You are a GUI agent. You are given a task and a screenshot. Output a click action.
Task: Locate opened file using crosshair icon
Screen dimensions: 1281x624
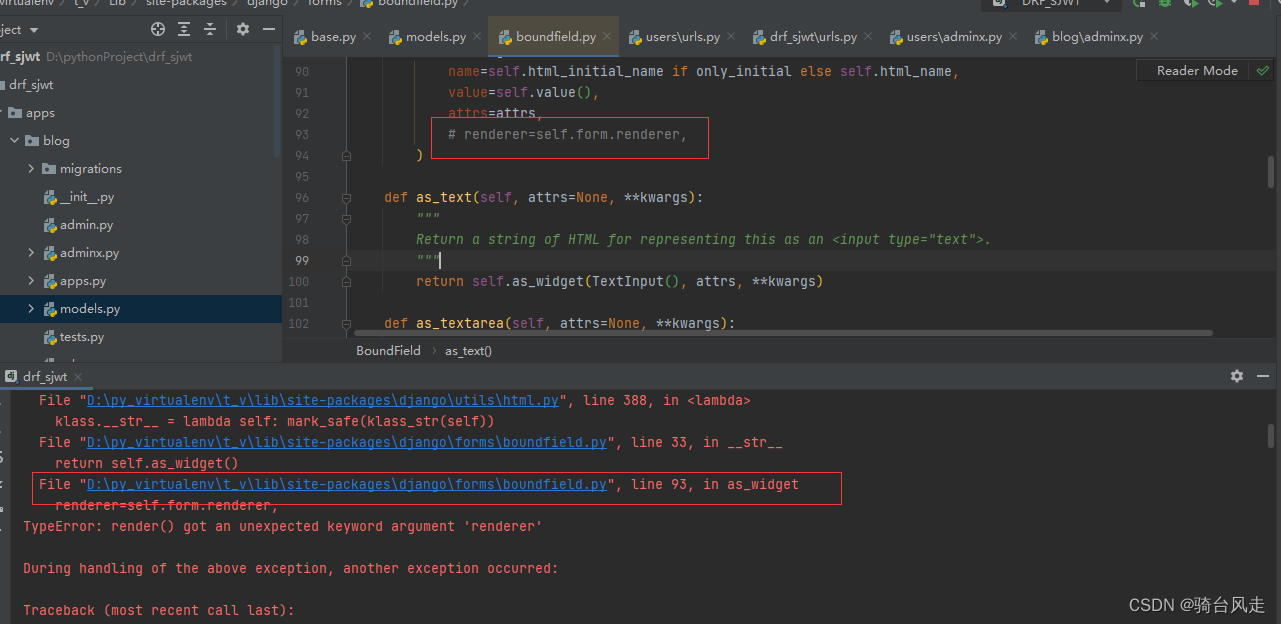[x=158, y=30]
